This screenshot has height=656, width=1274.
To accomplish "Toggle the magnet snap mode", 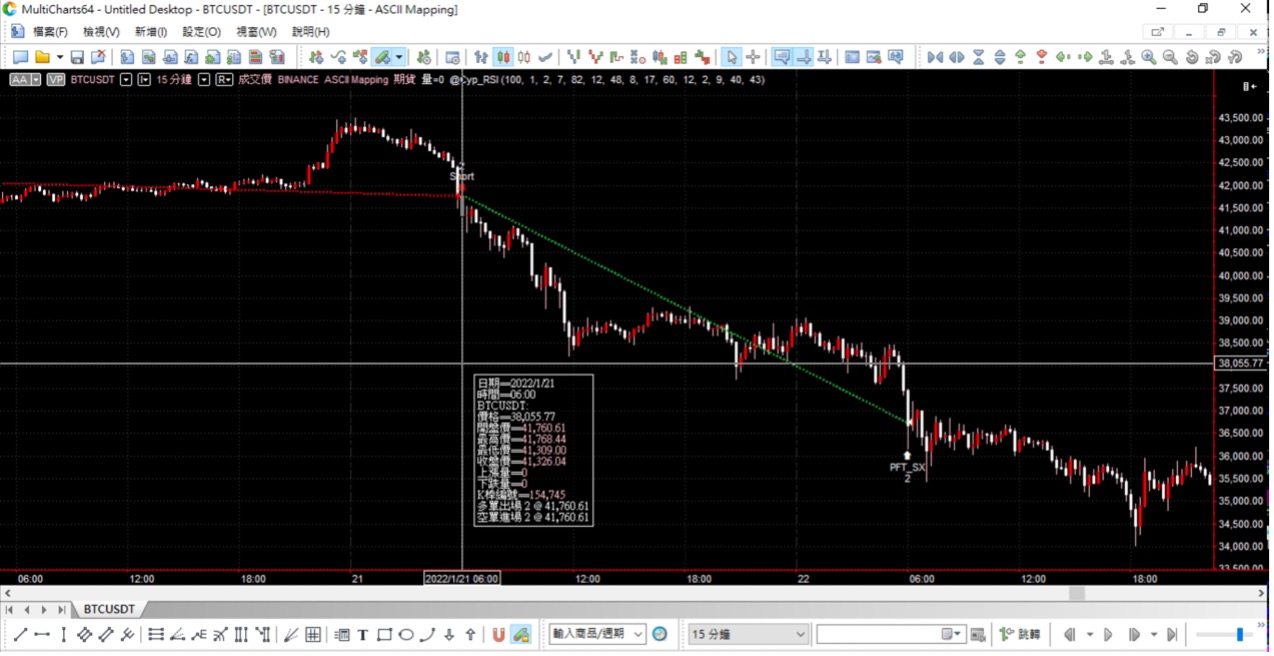I will pos(498,634).
